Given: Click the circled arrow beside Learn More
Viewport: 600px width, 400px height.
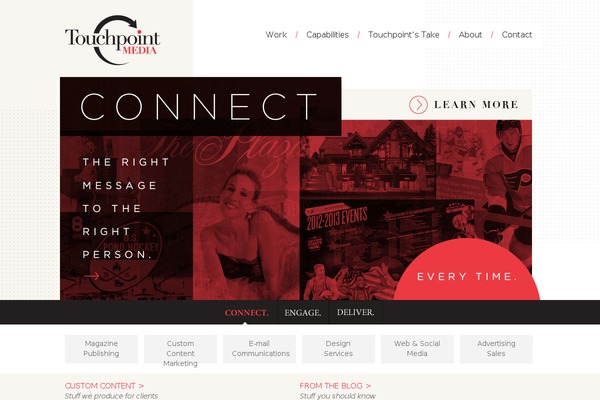Looking at the screenshot, I should click(418, 104).
